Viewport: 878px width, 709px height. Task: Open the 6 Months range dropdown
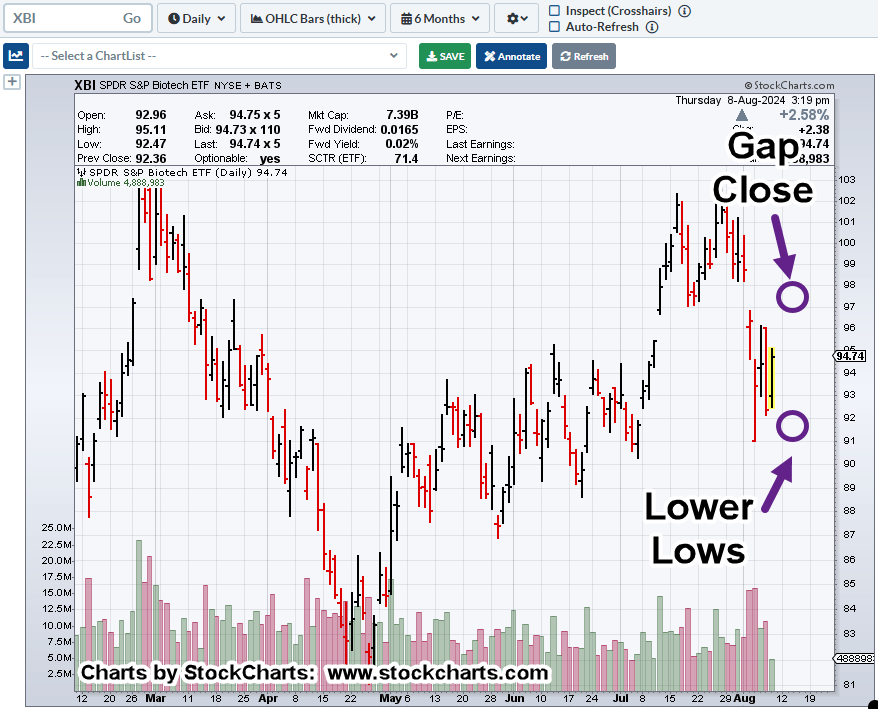[440, 18]
